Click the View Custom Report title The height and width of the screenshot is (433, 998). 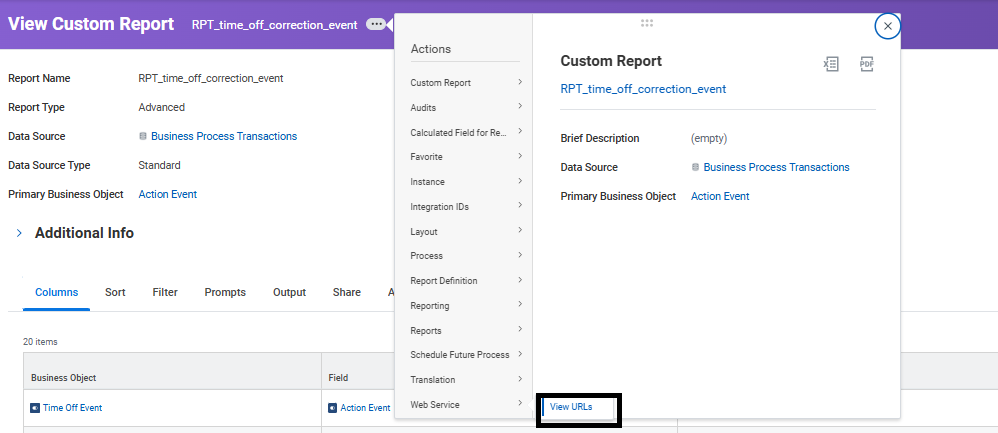tap(91, 24)
